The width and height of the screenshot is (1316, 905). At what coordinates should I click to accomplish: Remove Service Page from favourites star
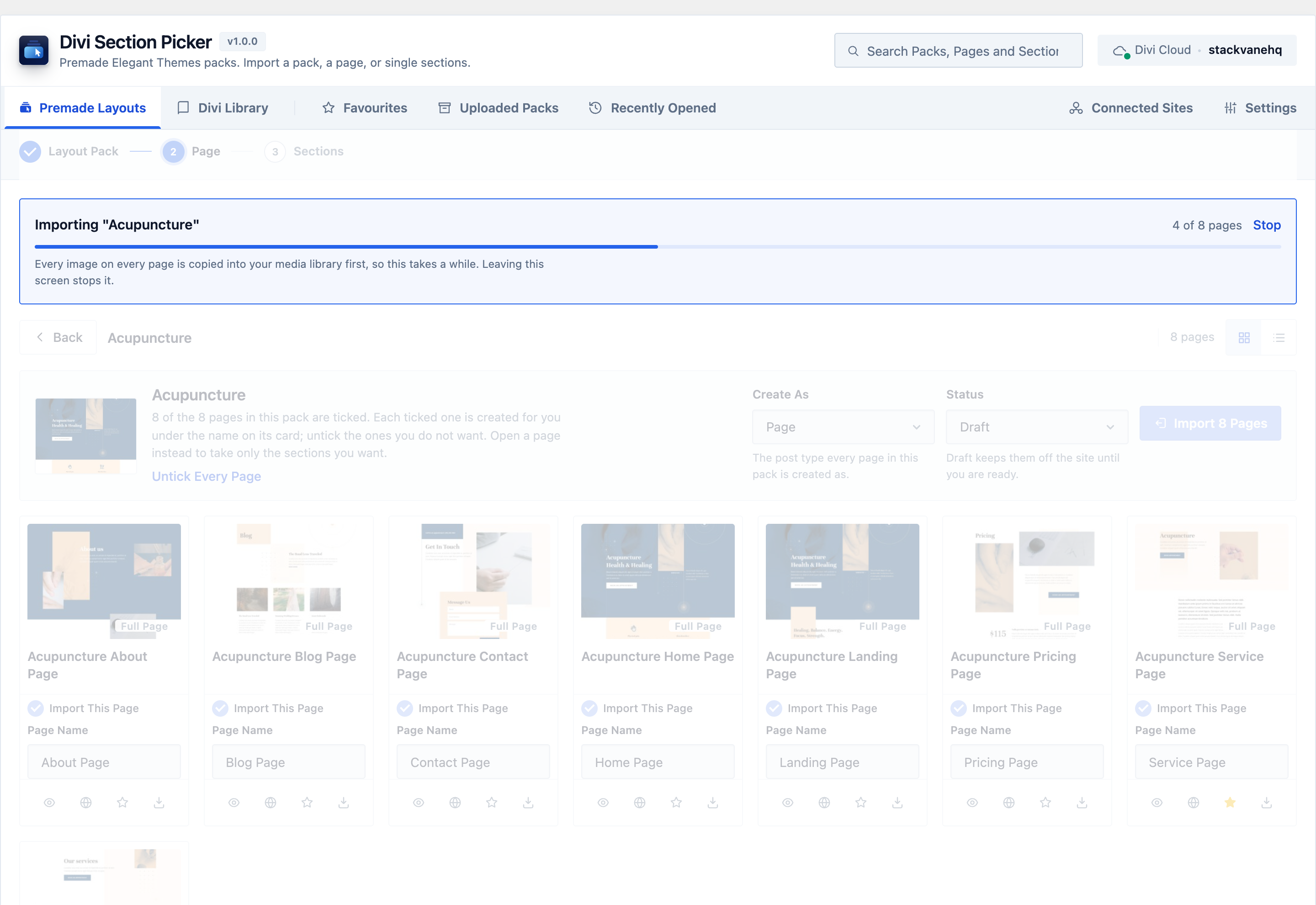click(1230, 802)
